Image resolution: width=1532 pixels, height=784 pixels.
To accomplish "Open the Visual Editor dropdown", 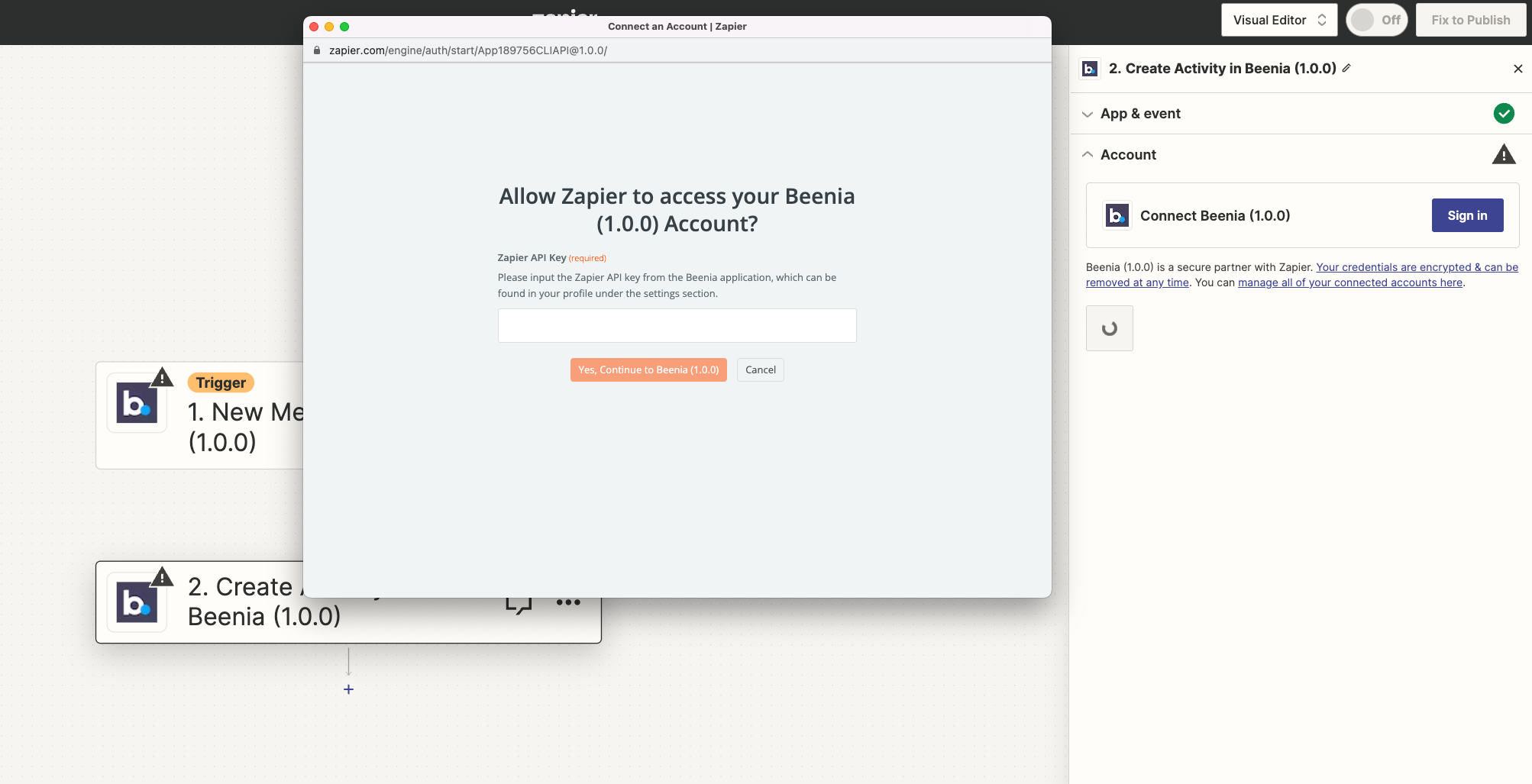I will point(1278,20).
